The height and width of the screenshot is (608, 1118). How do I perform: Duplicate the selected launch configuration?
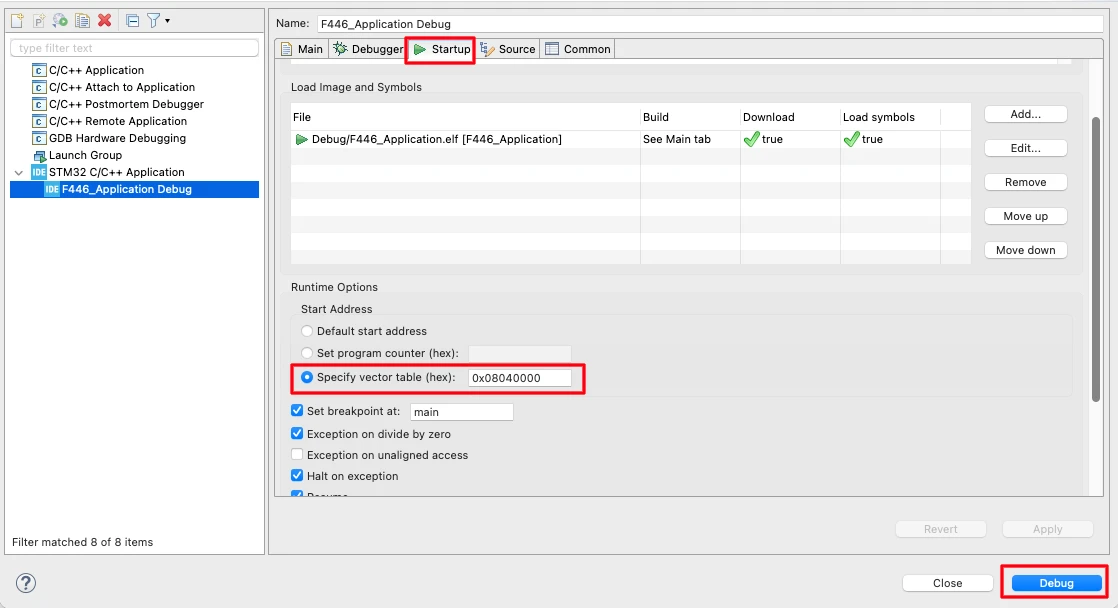[x=84, y=20]
